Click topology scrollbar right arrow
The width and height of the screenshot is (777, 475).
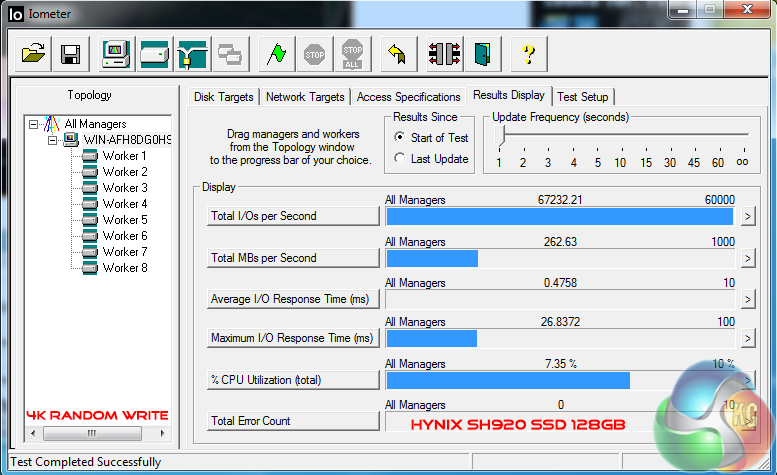(x=162, y=433)
